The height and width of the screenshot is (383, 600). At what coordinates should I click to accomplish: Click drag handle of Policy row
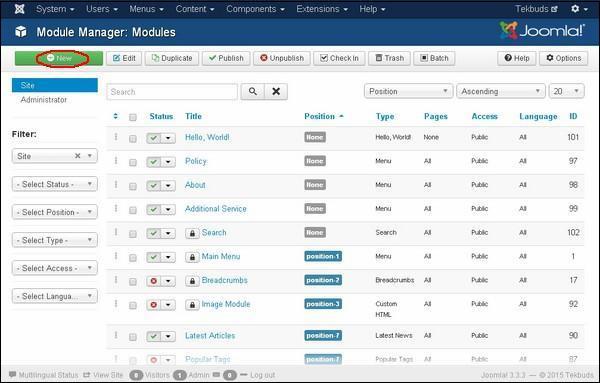[116, 160]
